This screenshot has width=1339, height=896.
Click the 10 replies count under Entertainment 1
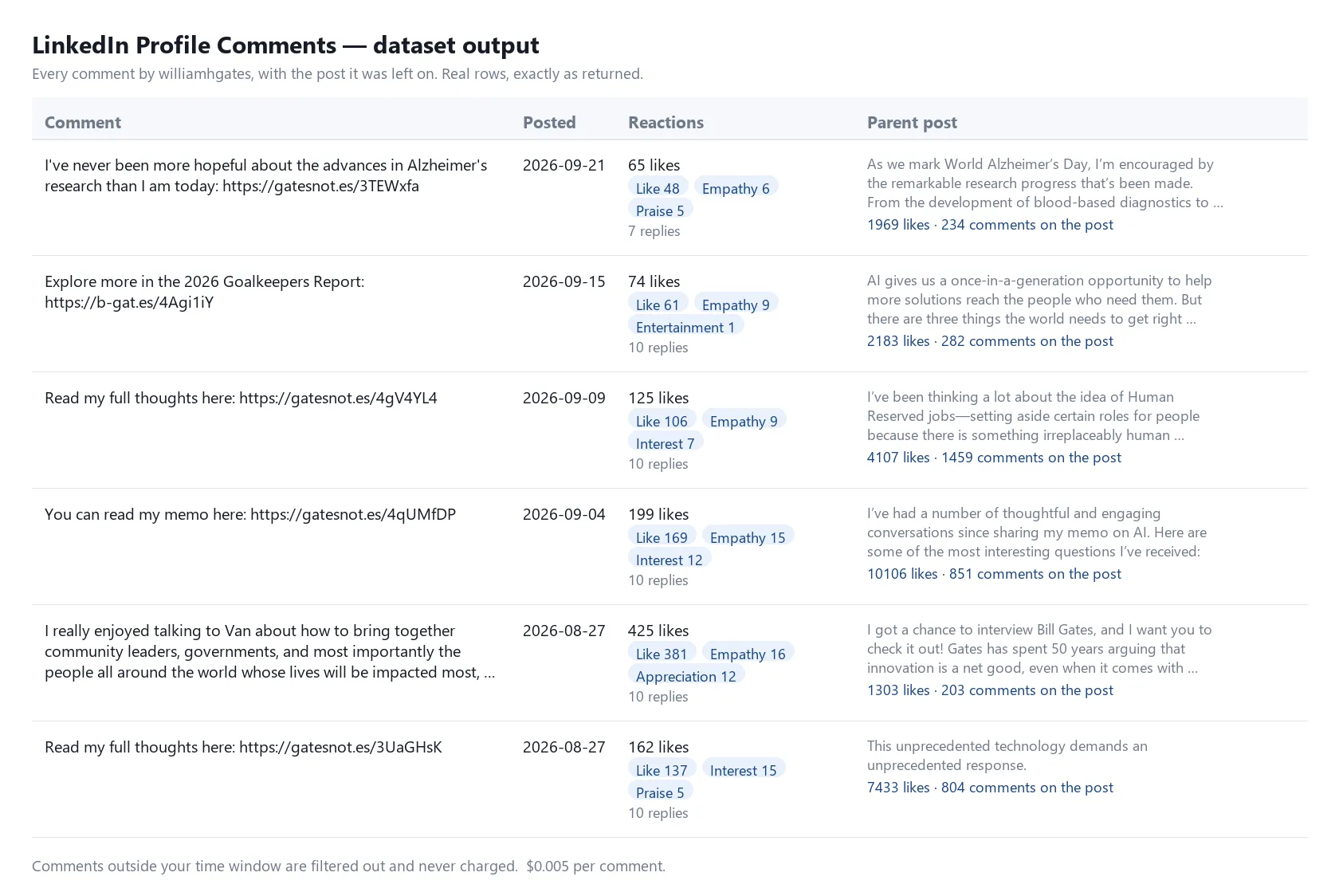(x=658, y=348)
